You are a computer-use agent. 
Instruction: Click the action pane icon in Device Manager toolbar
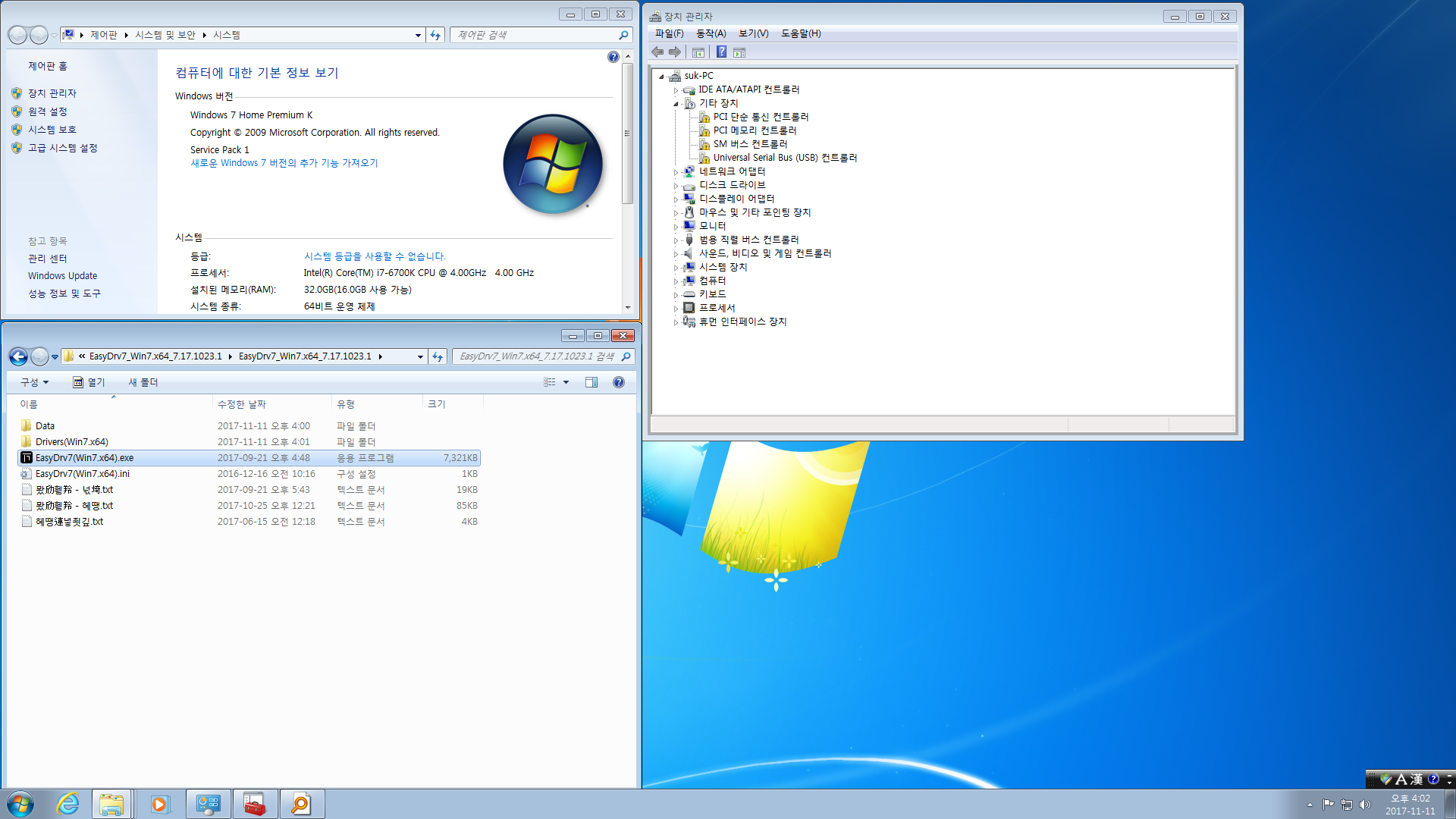(739, 52)
